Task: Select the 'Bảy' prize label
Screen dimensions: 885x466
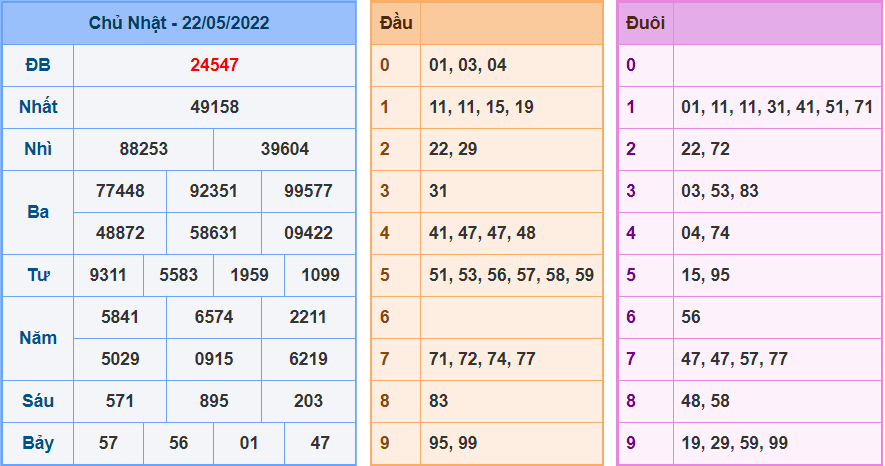Action: (38, 443)
